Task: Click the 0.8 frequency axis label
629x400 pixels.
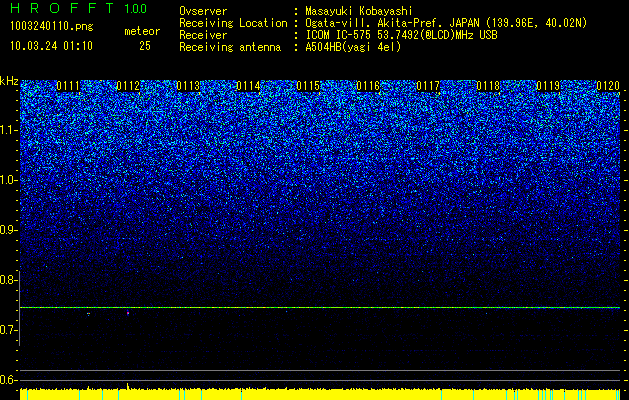Action: click(x=7, y=280)
